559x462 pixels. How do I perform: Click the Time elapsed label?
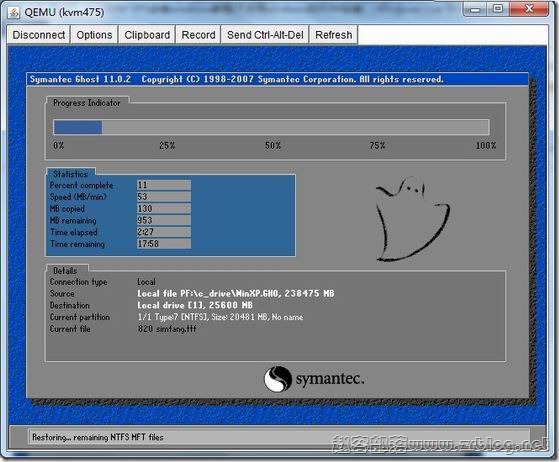coord(73,232)
